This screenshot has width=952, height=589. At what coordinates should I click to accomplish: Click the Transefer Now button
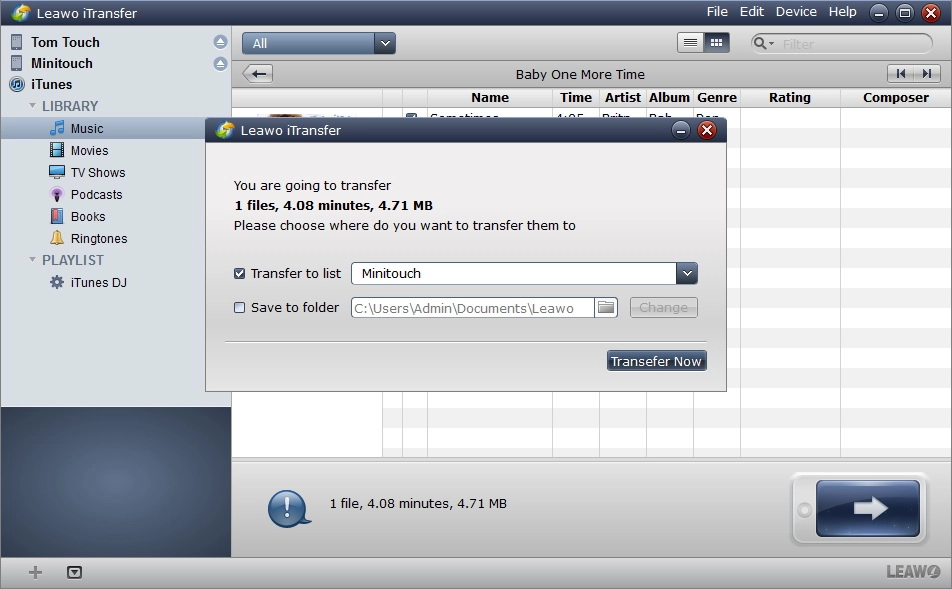click(656, 361)
